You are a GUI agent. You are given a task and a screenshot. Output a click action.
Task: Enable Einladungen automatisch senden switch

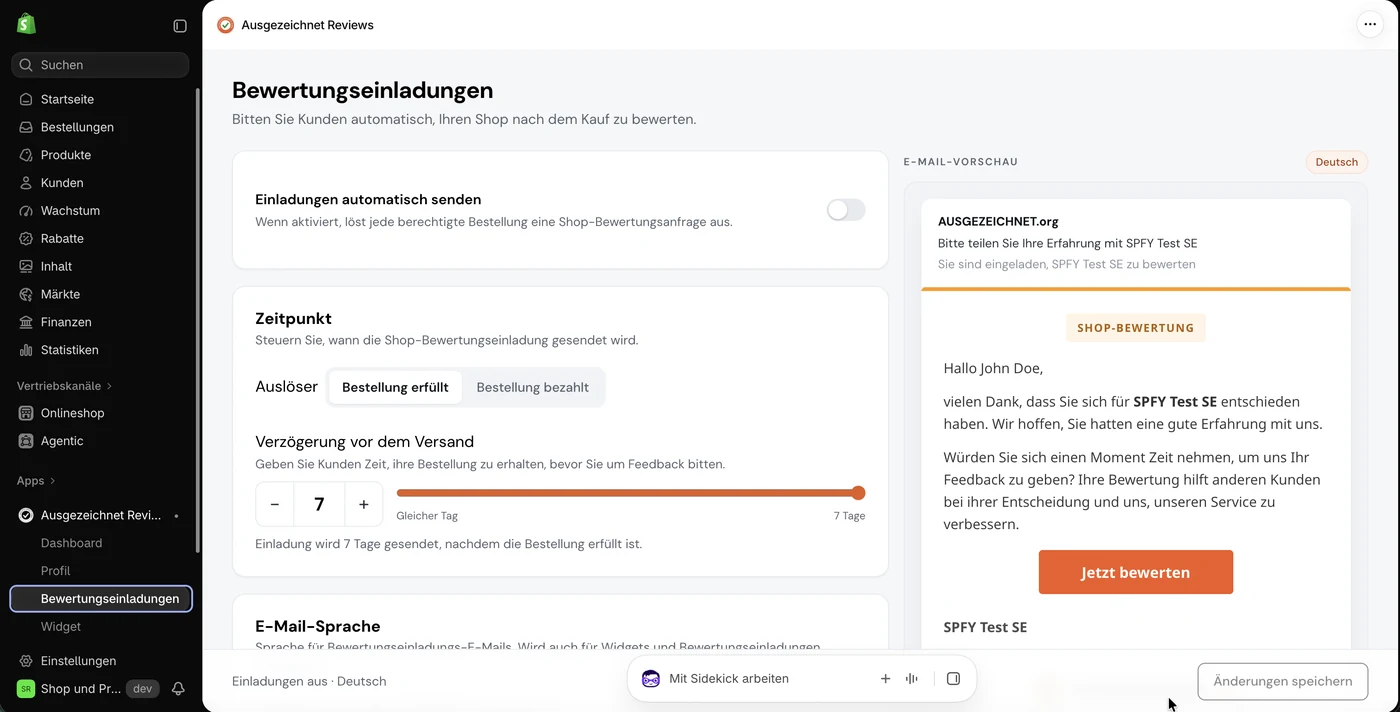(x=846, y=210)
